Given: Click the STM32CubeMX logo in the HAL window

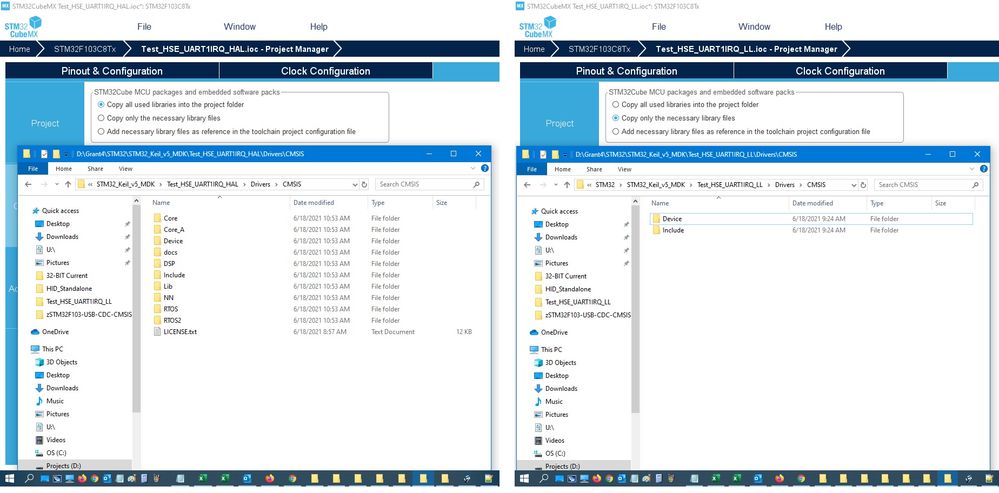Looking at the screenshot, I should click(x=24, y=27).
